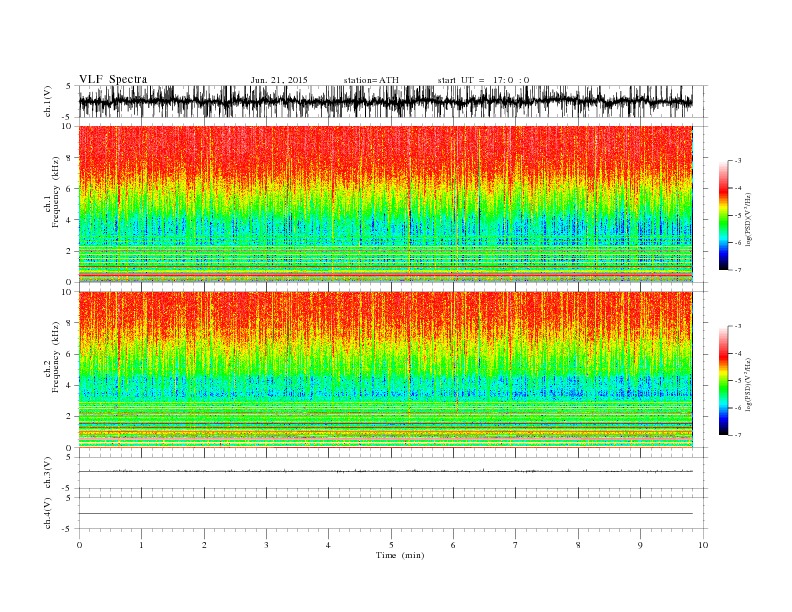Click the 6 tick label on Time axis
The width and height of the screenshot is (792, 612).
click(x=453, y=545)
